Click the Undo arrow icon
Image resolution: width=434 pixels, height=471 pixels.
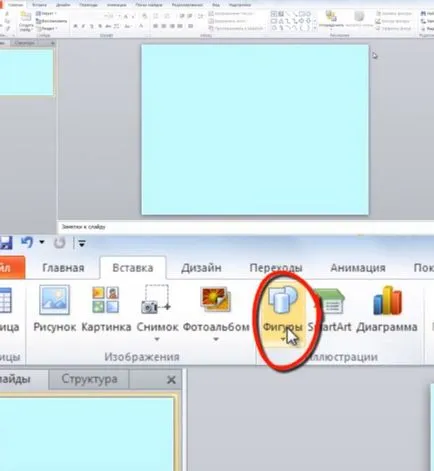click(27, 242)
